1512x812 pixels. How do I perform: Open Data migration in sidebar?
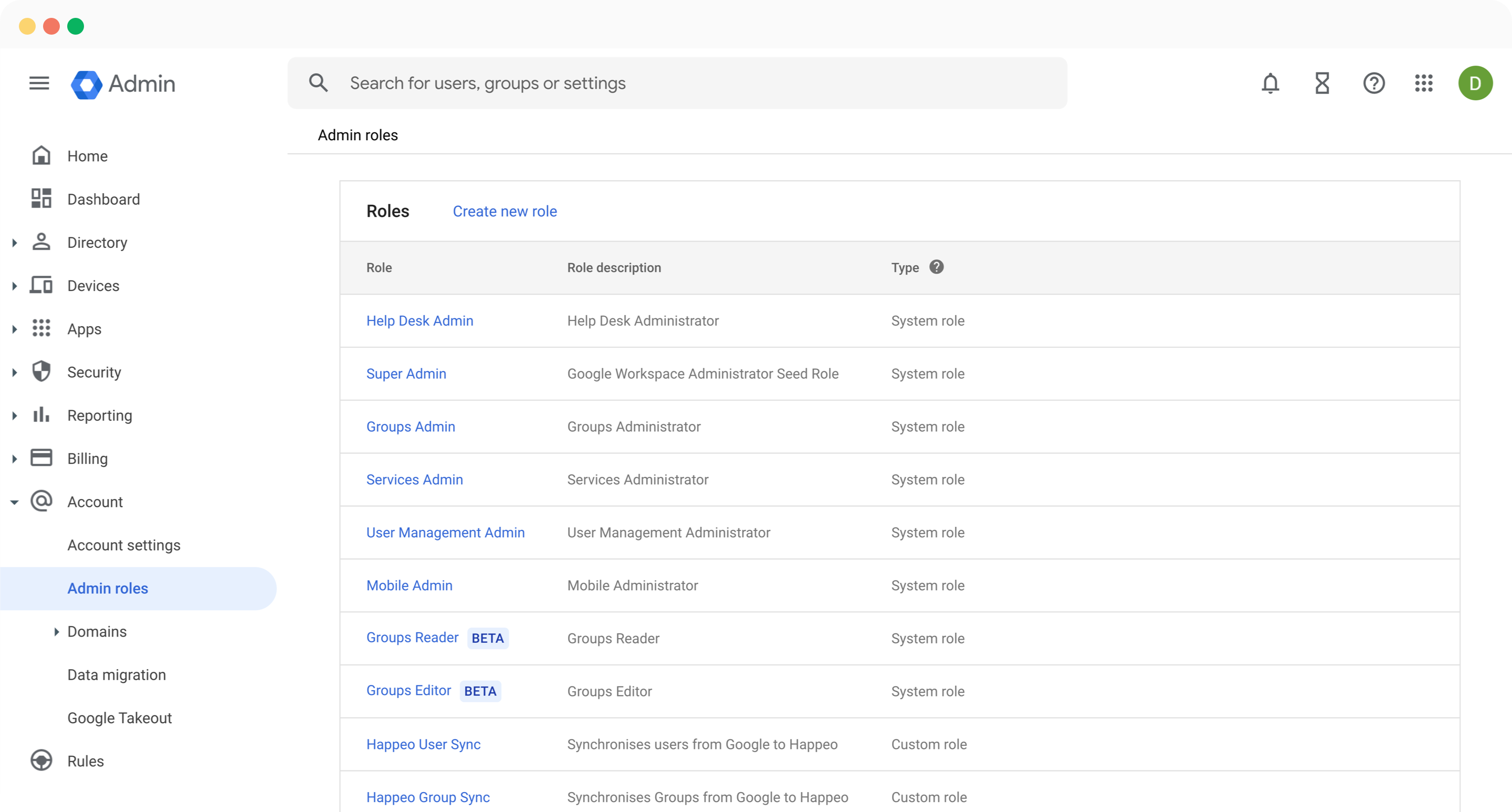(116, 674)
